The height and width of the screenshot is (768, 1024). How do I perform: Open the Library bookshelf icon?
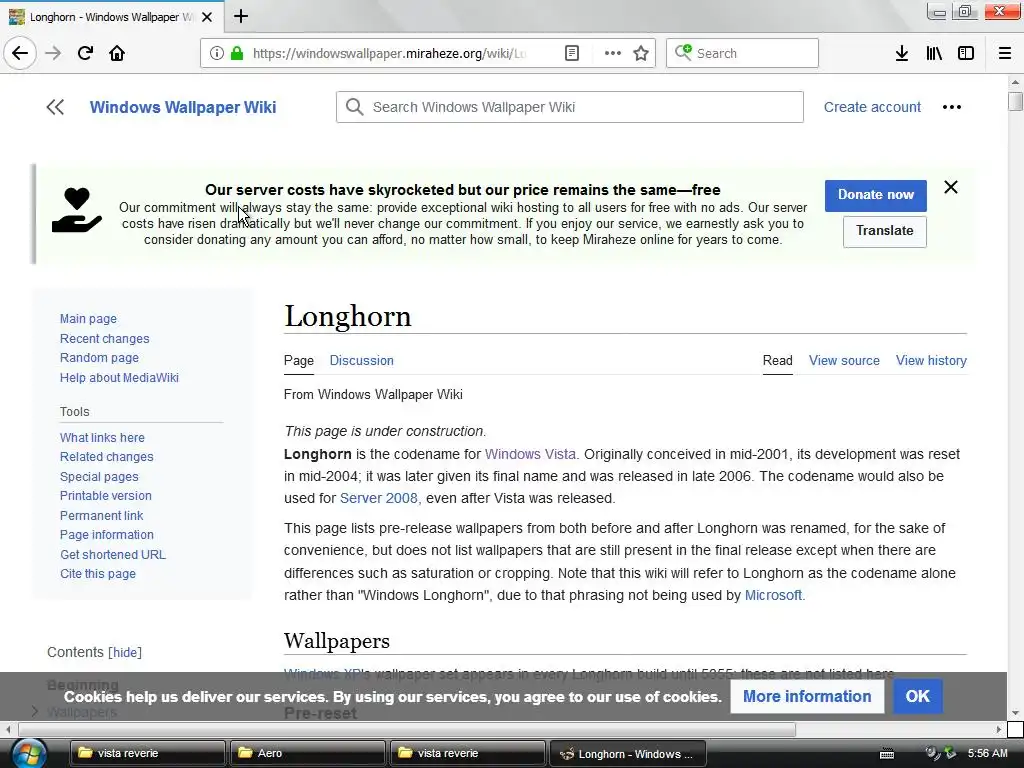click(934, 53)
